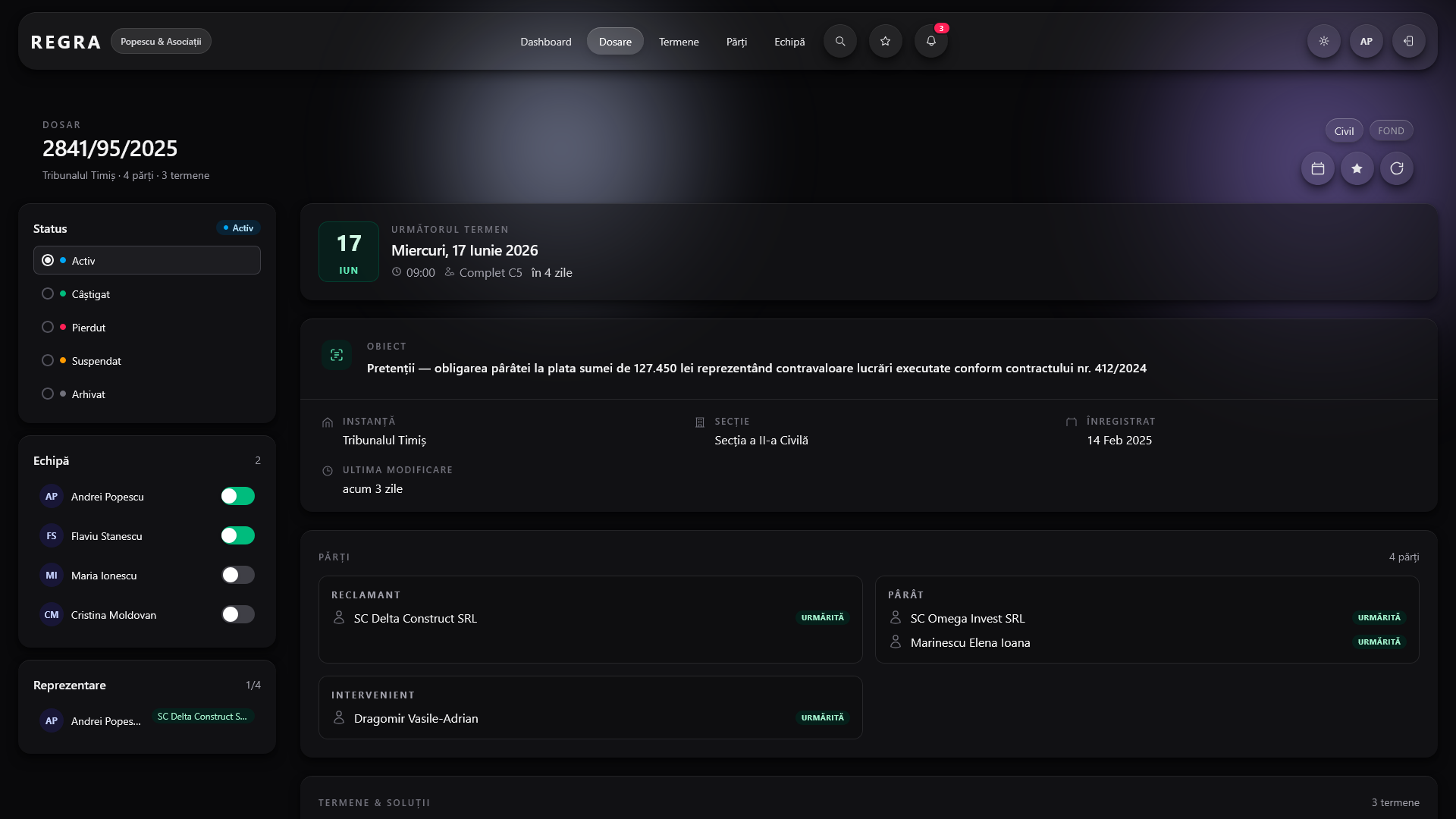The height and width of the screenshot is (819, 1456).
Task: Click the Civil category tag
Action: (1344, 130)
